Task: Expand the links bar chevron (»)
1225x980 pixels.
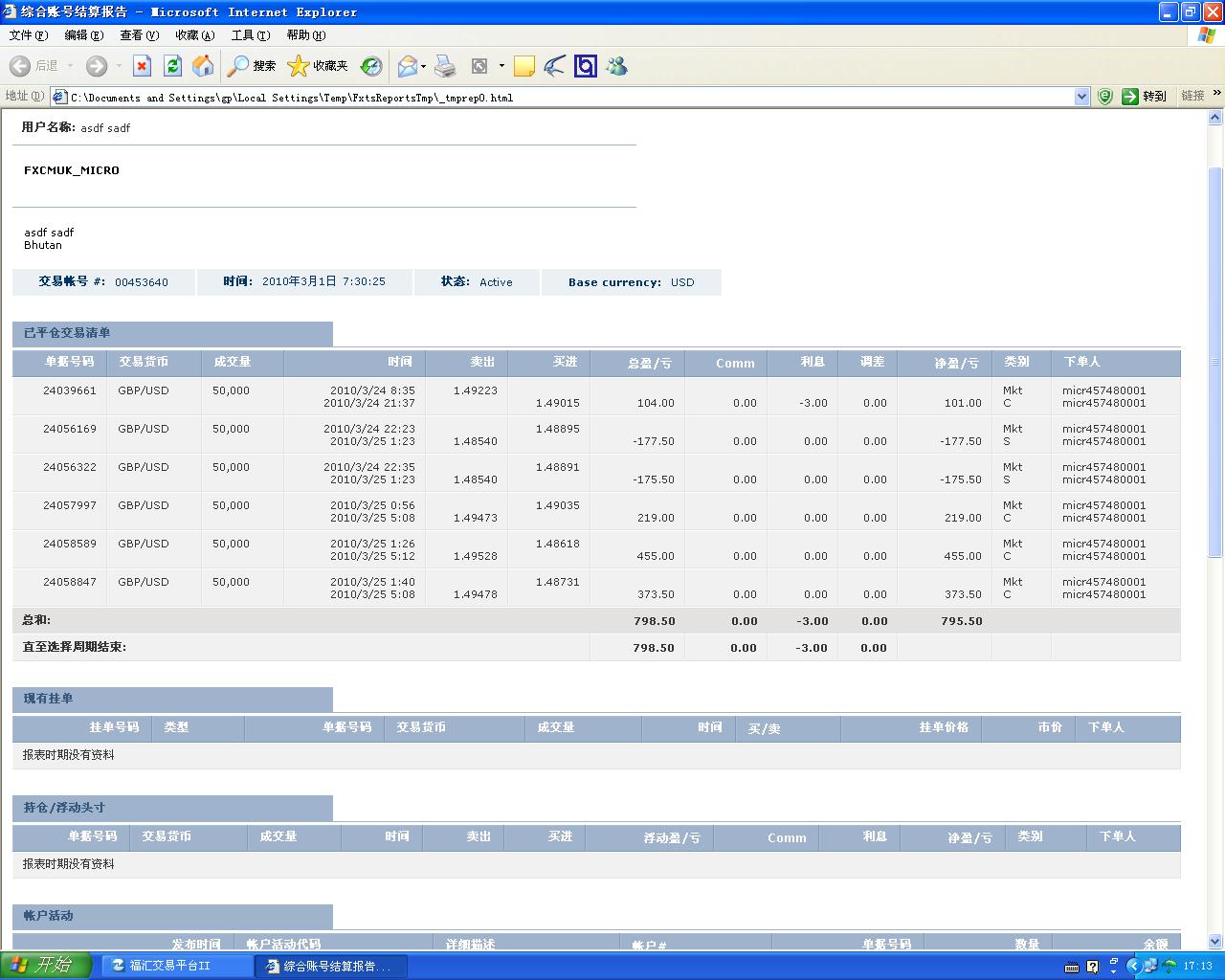Action: coord(1216,94)
